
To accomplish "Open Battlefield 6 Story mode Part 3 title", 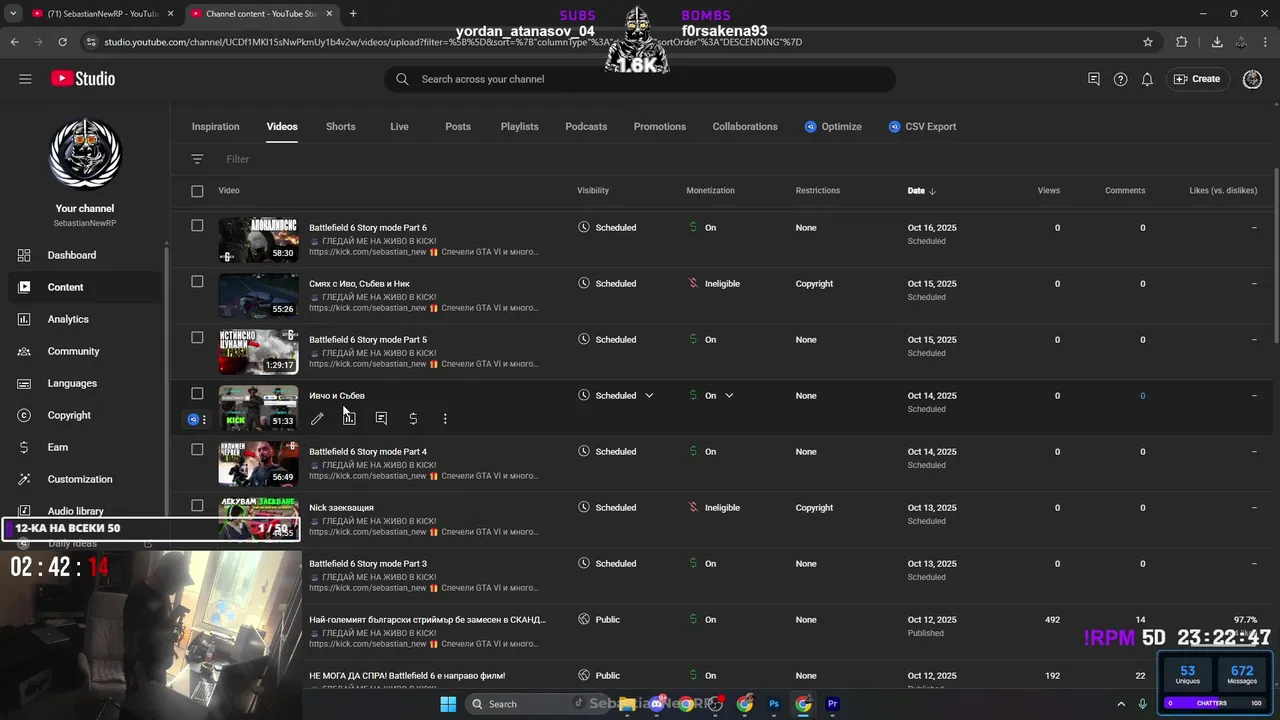I will pyautogui.click(x=368, y=564).
